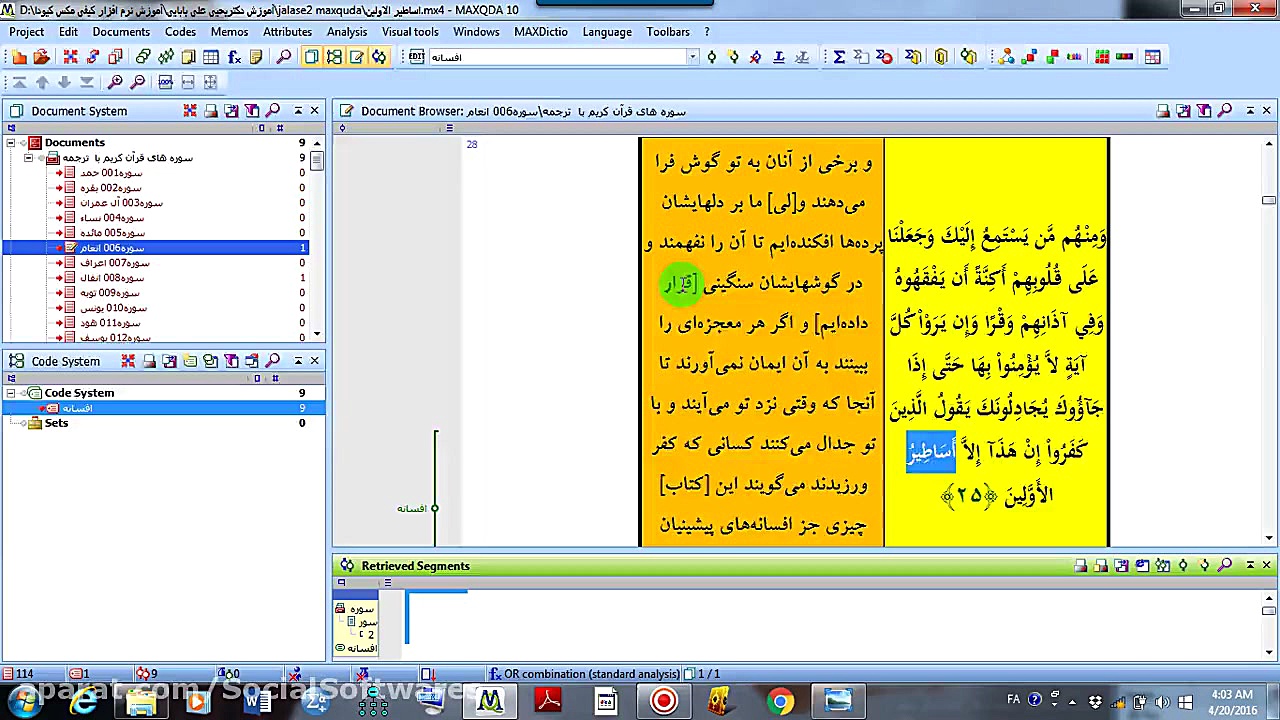Open the Logic/function fx icon on the toolbar

233,56
